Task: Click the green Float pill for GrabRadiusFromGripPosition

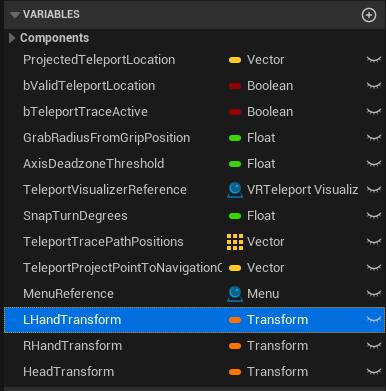Action: coord(235,138)
